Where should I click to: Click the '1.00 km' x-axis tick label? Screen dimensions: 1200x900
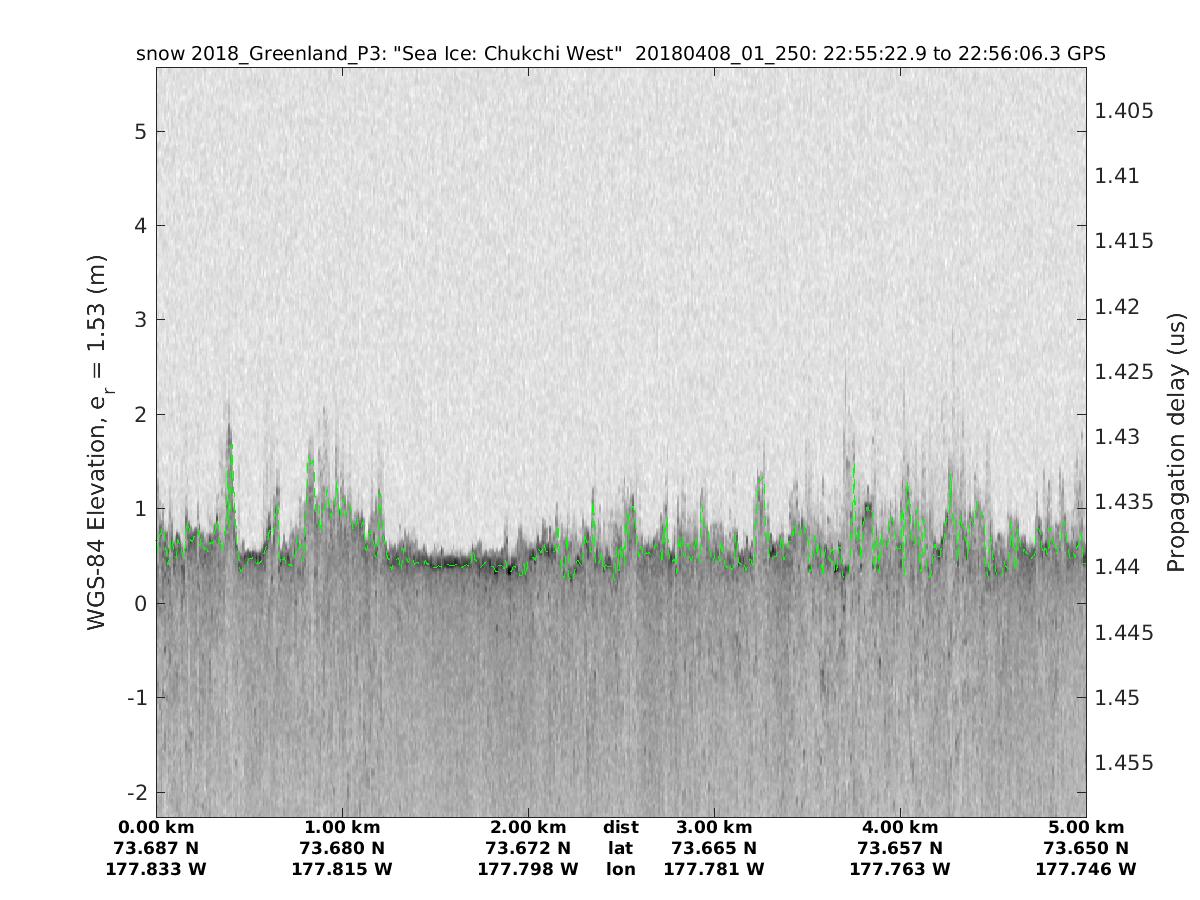pos(342,828)
